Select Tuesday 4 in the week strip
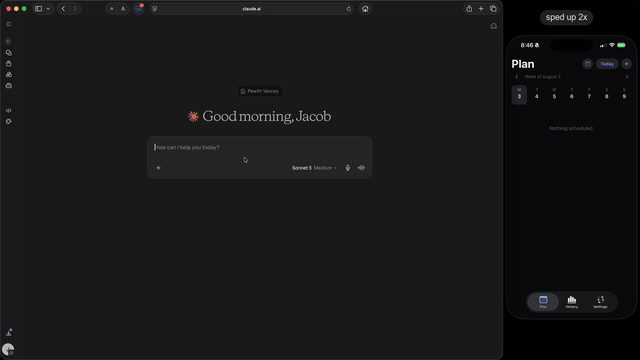The width and height of the screenshot is (640, 360). pyautogui.click(x=537, y=94)
